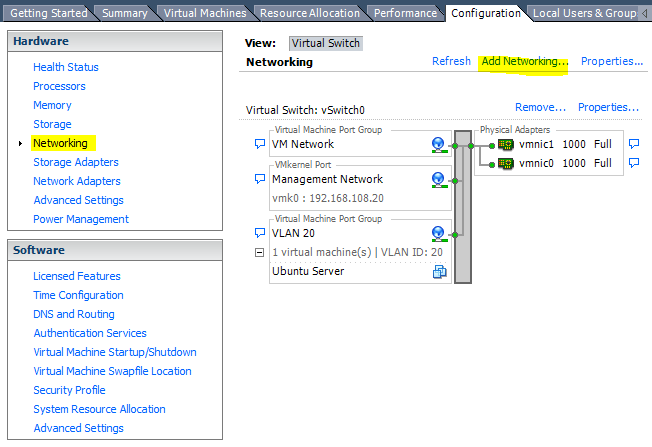652x447 pixels.
Task: Expand the arrow next to Networking
Action: (x=20, y=143)
